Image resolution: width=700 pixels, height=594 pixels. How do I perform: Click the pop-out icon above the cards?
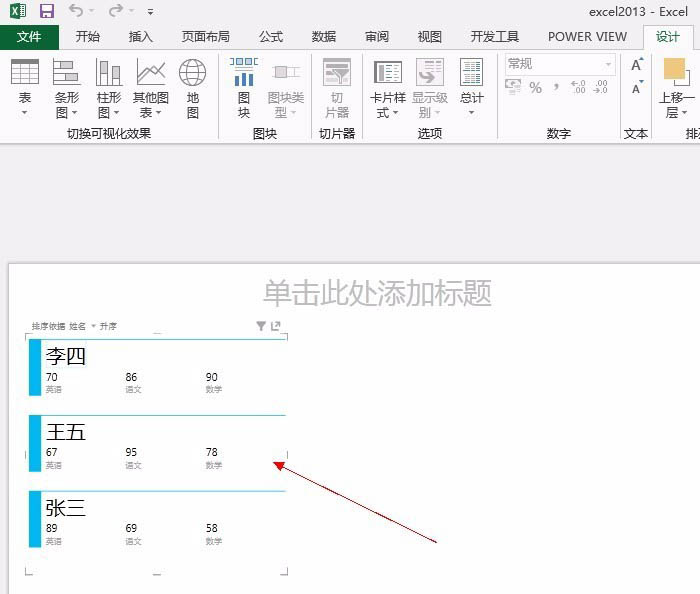point(276,326)
